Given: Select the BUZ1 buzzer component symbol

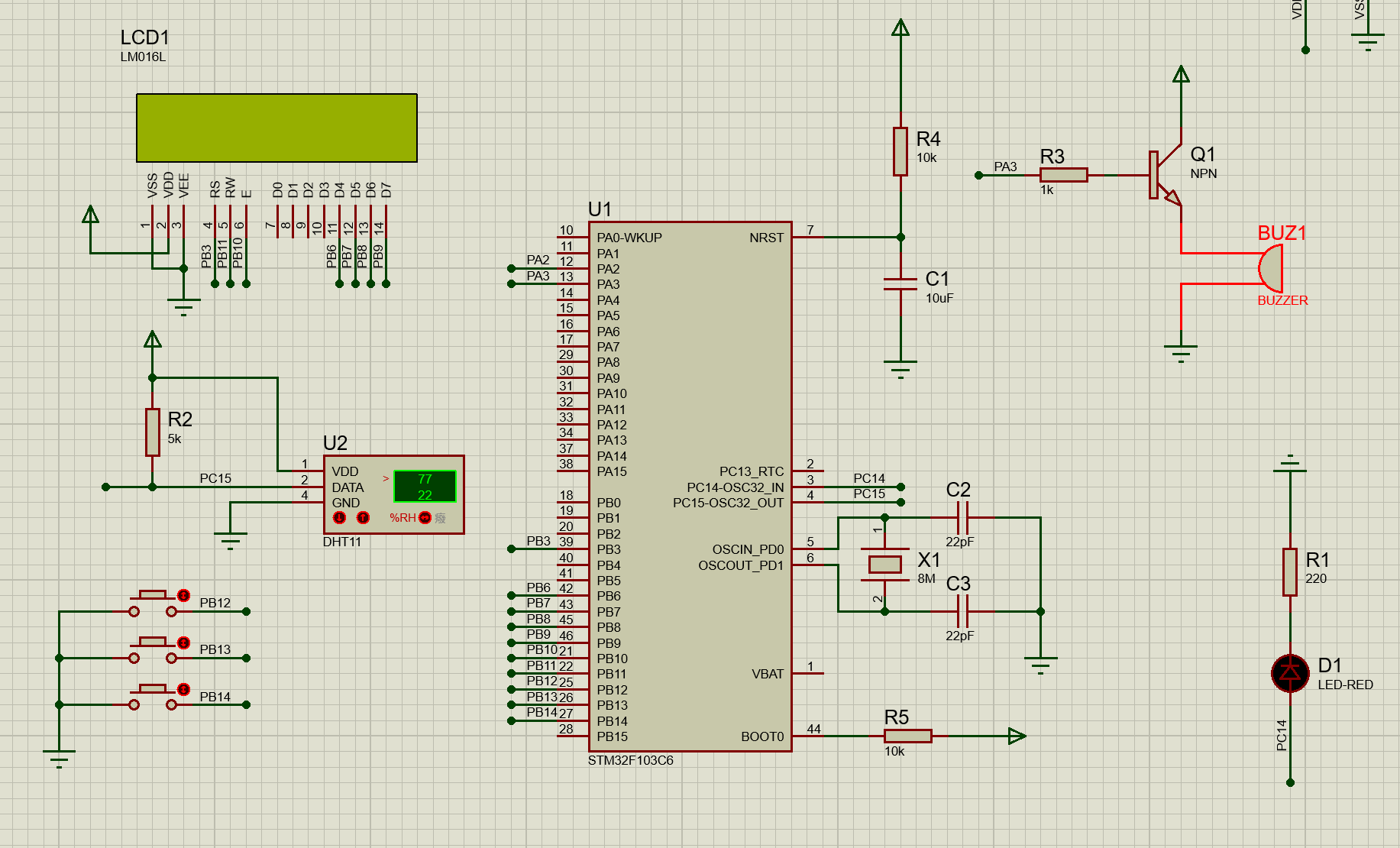Looking at the screenshot, I should coord(1271,268).
